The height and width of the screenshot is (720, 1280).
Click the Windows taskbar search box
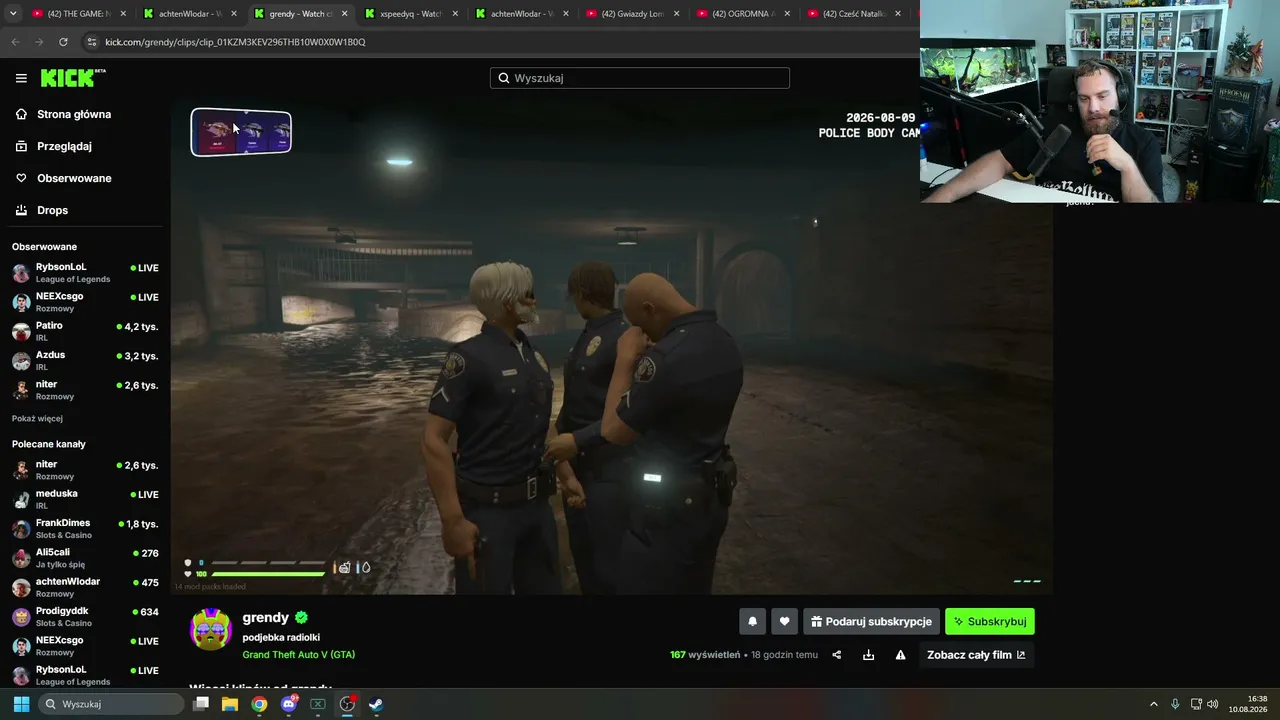click(x=111, y=704)
